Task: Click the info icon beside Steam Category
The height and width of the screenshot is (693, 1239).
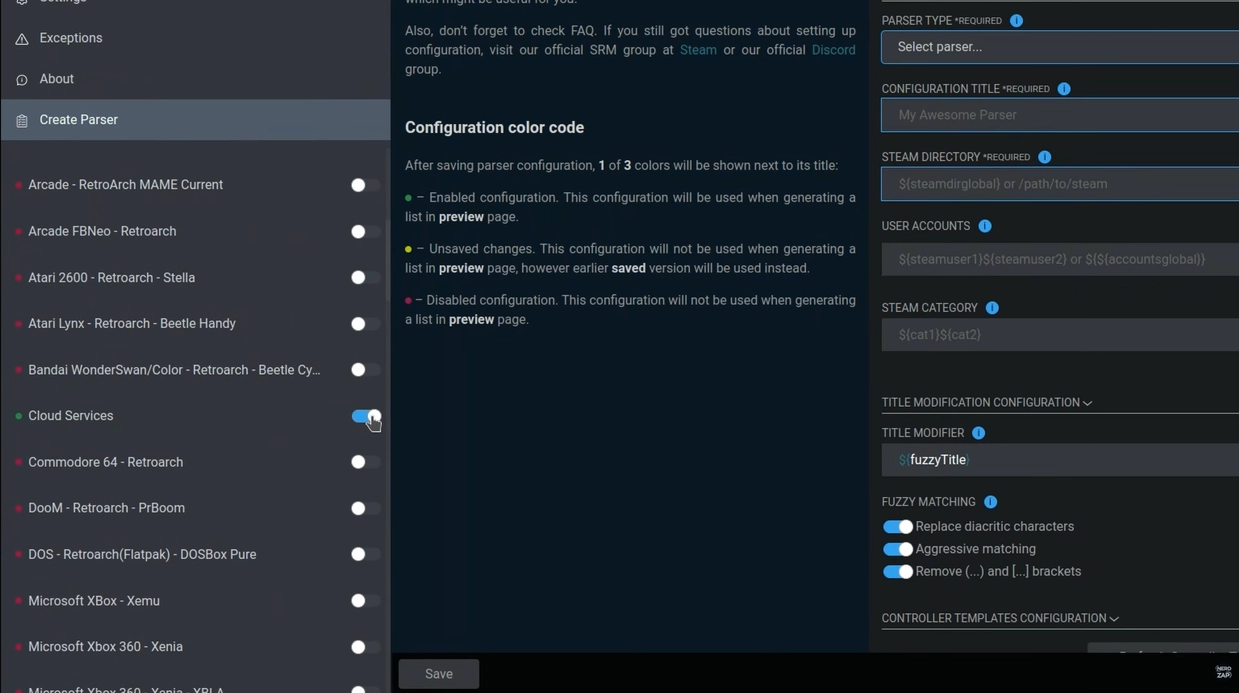Action: pyautogui.click(x=991, y=308)
